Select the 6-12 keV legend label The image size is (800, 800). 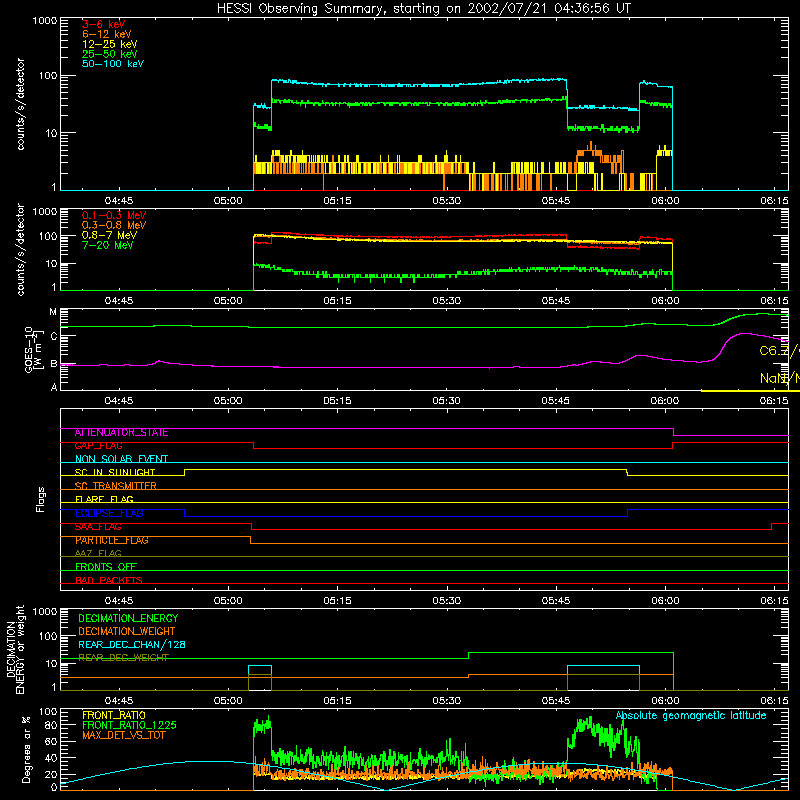[x=106, y=34]
